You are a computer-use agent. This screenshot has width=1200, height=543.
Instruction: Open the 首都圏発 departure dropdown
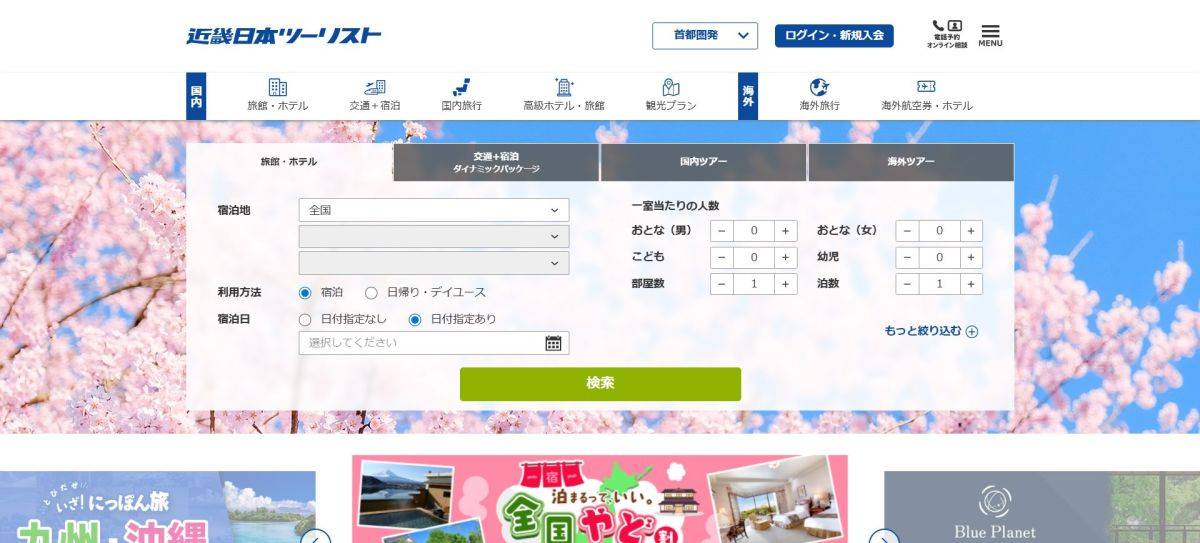click(x=705, y=36)
